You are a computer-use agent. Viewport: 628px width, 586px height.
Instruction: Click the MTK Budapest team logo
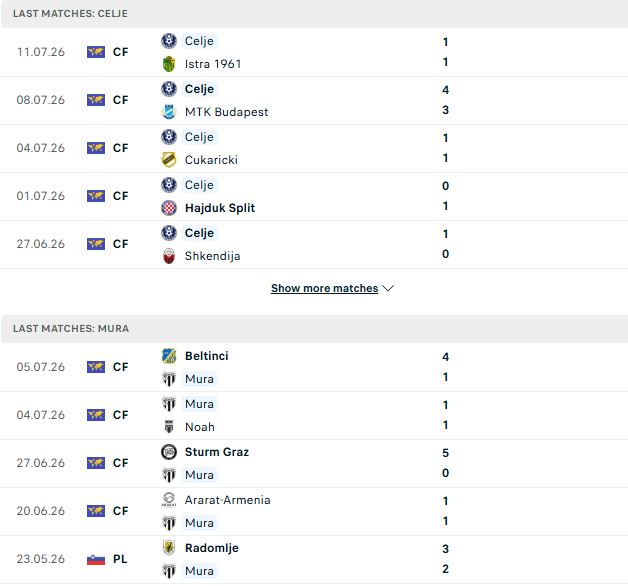tap(169, 112)
